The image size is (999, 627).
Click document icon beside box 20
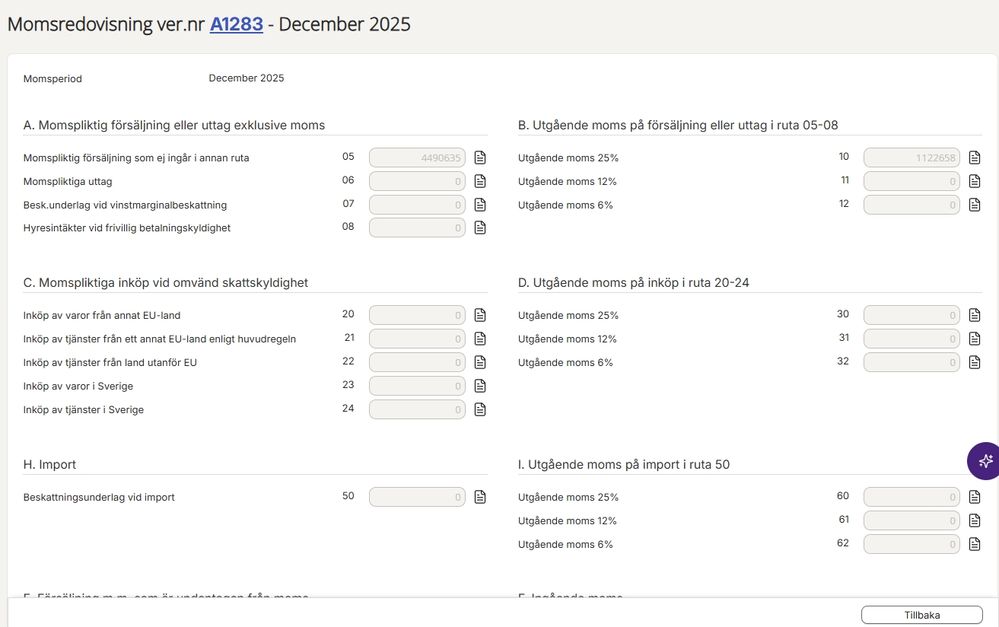[480, 315]
